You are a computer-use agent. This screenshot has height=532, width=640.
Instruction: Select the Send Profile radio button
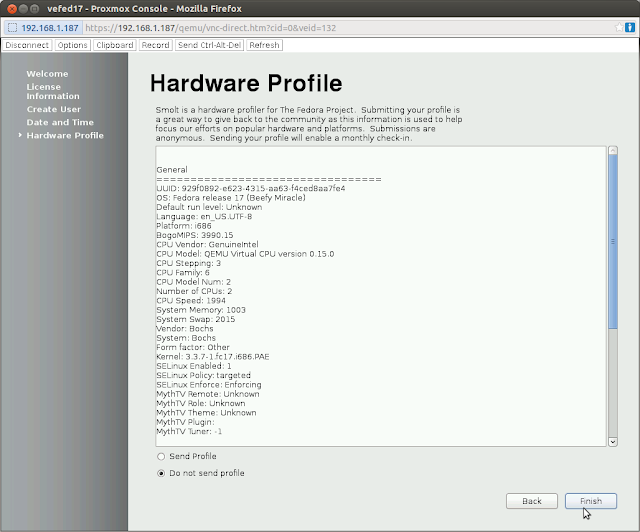point(161,456)
